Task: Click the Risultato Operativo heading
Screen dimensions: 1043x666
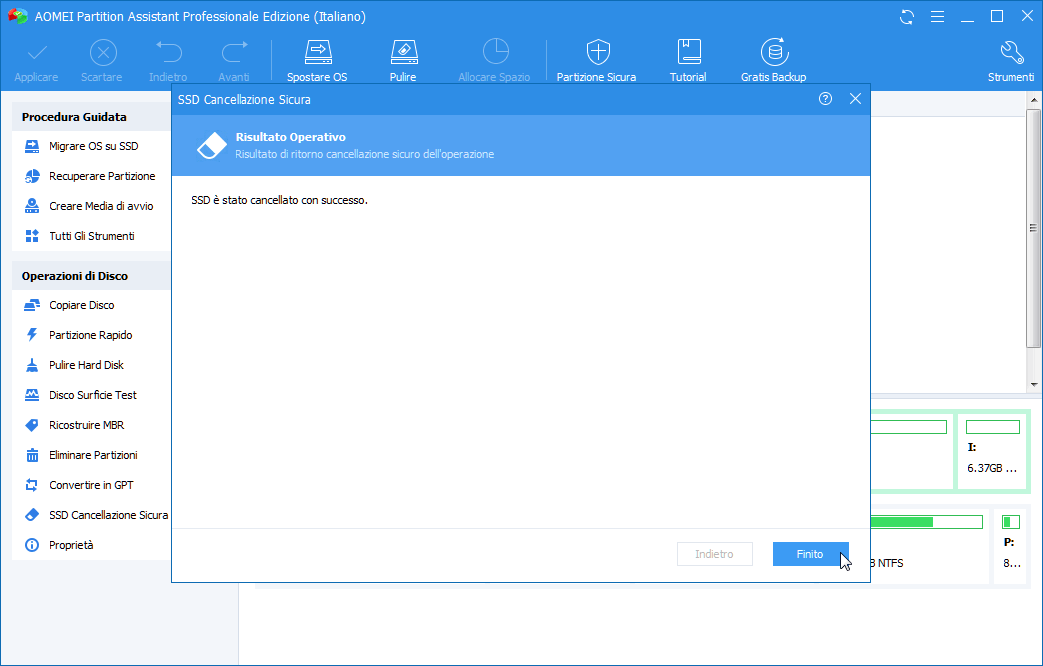Action: point(291,137)
